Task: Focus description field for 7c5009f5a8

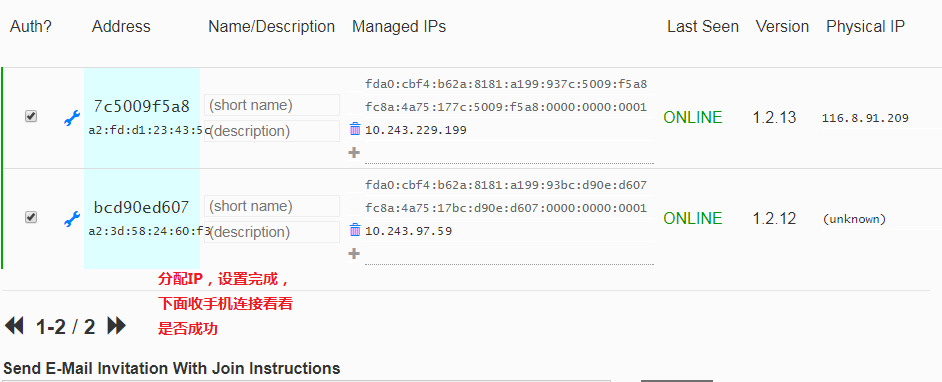Action: (x=272, y=131)
